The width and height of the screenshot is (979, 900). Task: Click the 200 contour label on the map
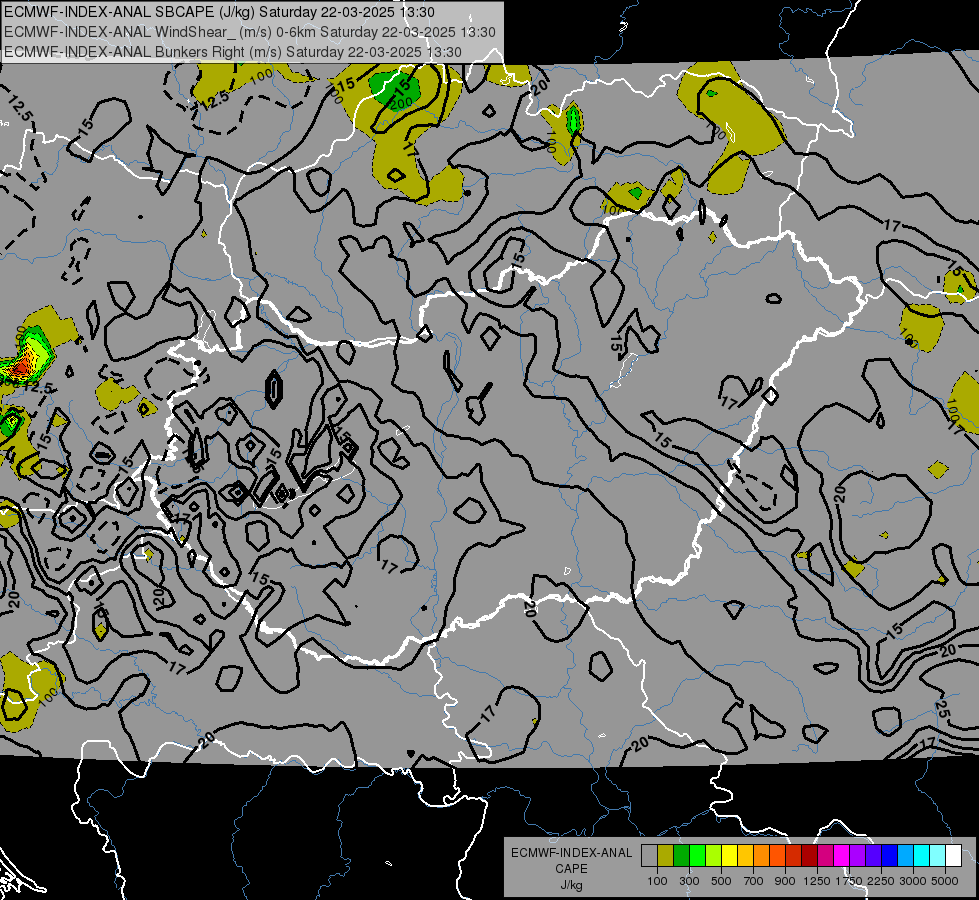tap(403, 102)
